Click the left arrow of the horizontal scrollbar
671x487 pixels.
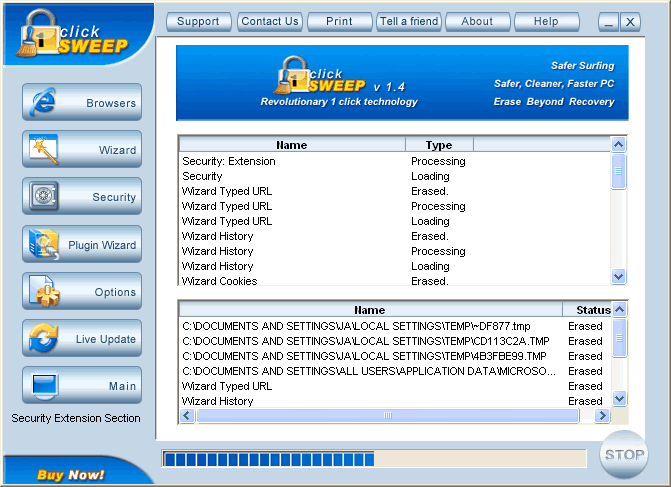point(187,416)
